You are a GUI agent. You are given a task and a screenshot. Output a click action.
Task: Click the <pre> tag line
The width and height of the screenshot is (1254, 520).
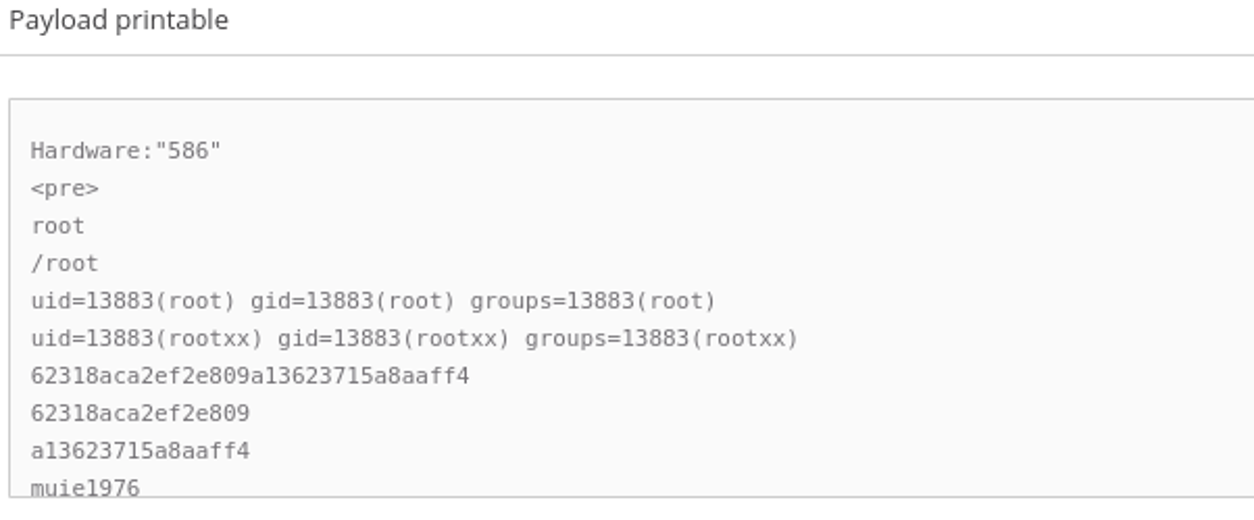pos(65,189)
